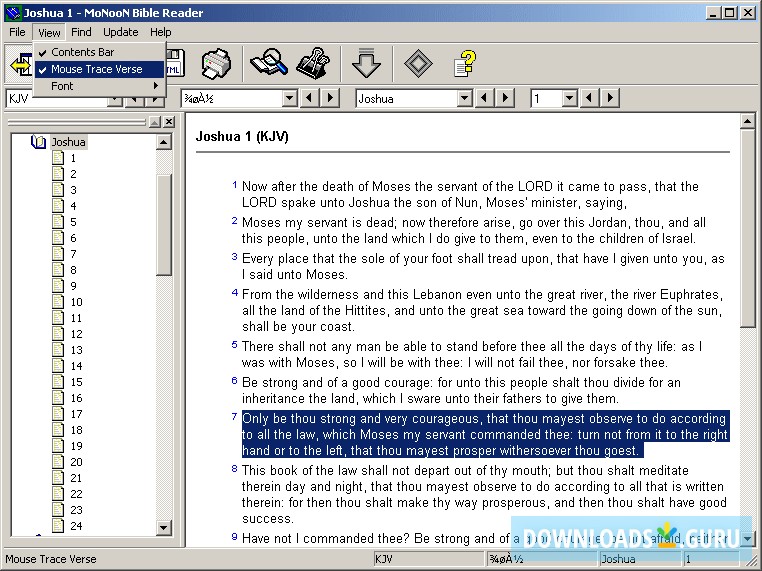The width and height of the screenshot is (762, 571).
Task: Select chapter 10 in contents tree
Action: pos(76,302)
